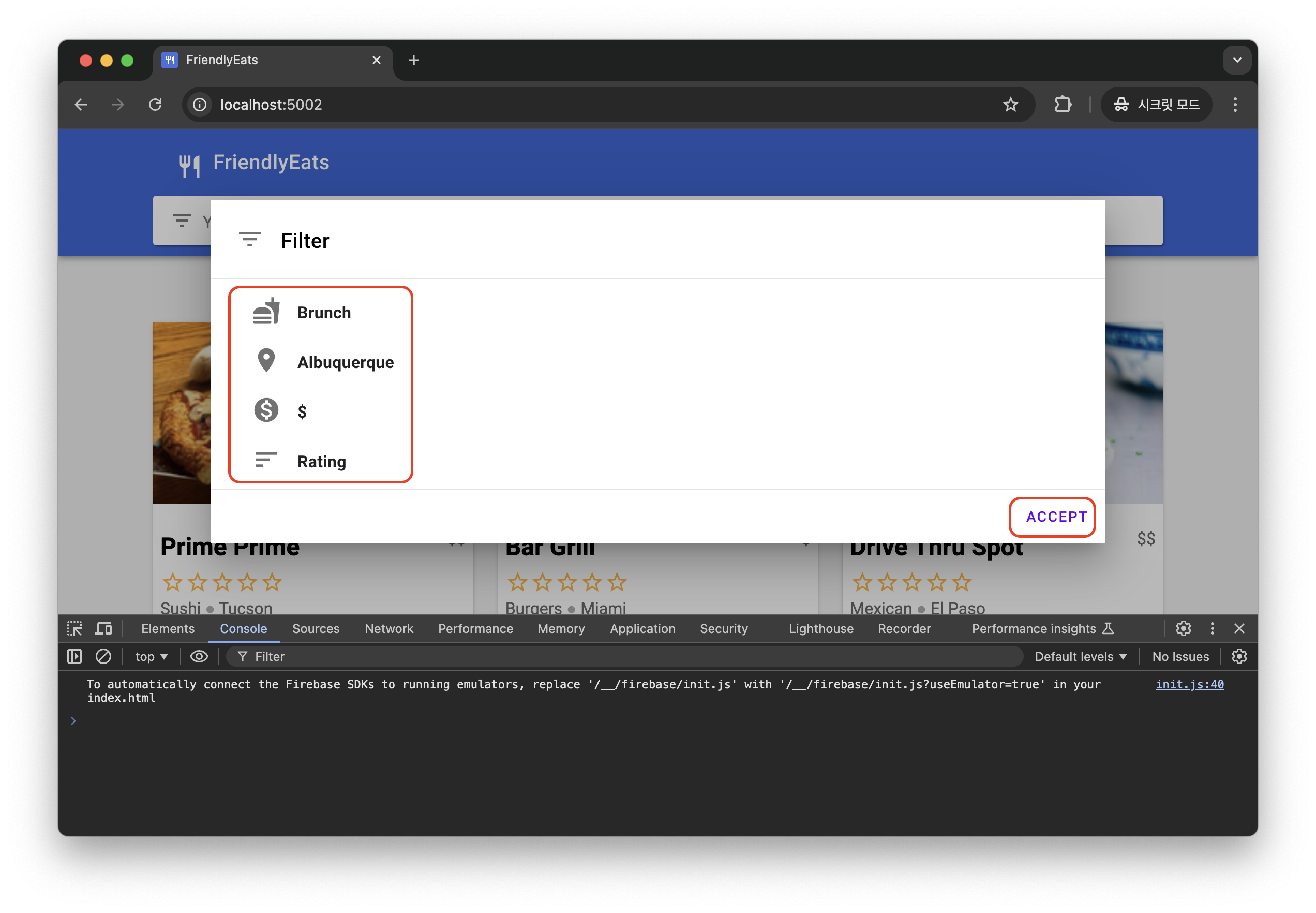Click the clear console icon
1316x913 pixels.
pos(103,656)
